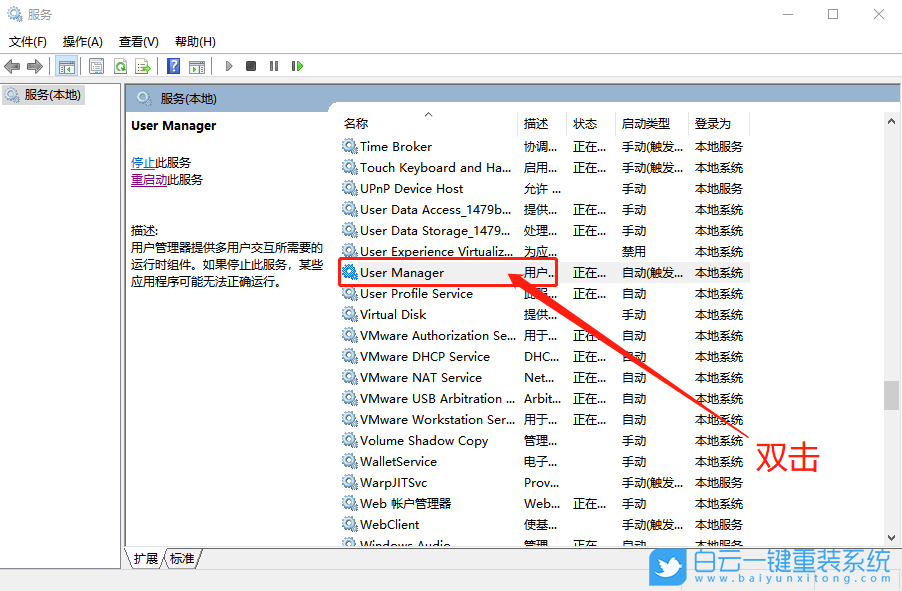902x591 pixels.
Task: Open the properties icon in the toolbar
Action: point(95,66)
